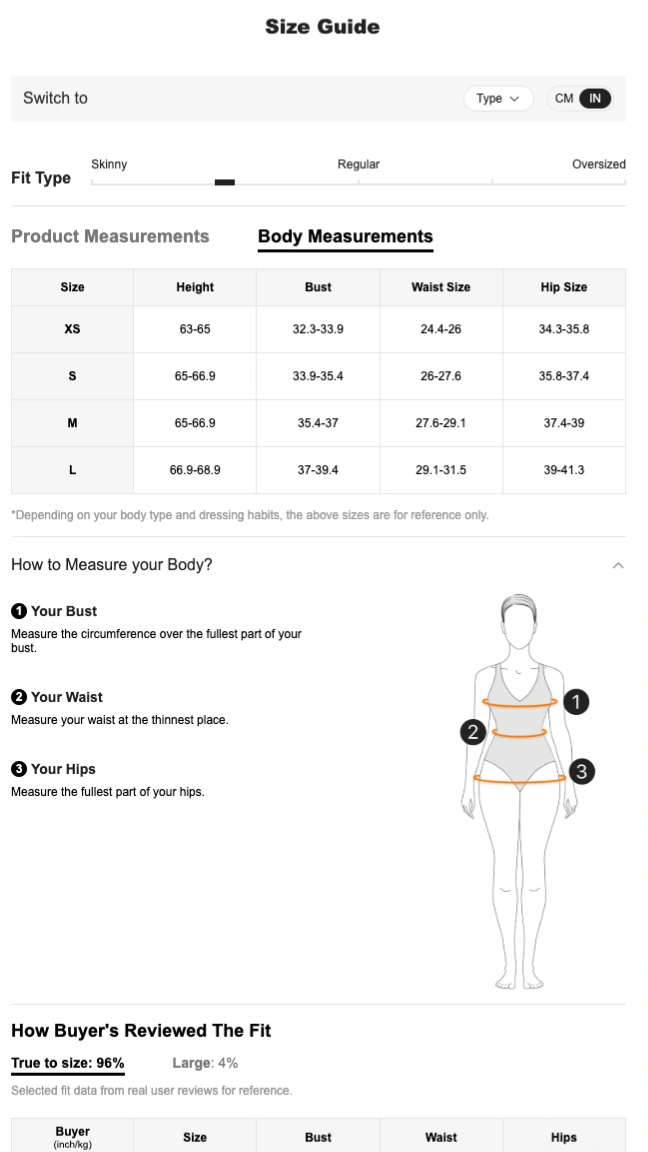648x1152 pixels.
Task: Select the IN unit option
Action: tap(595, 98)
